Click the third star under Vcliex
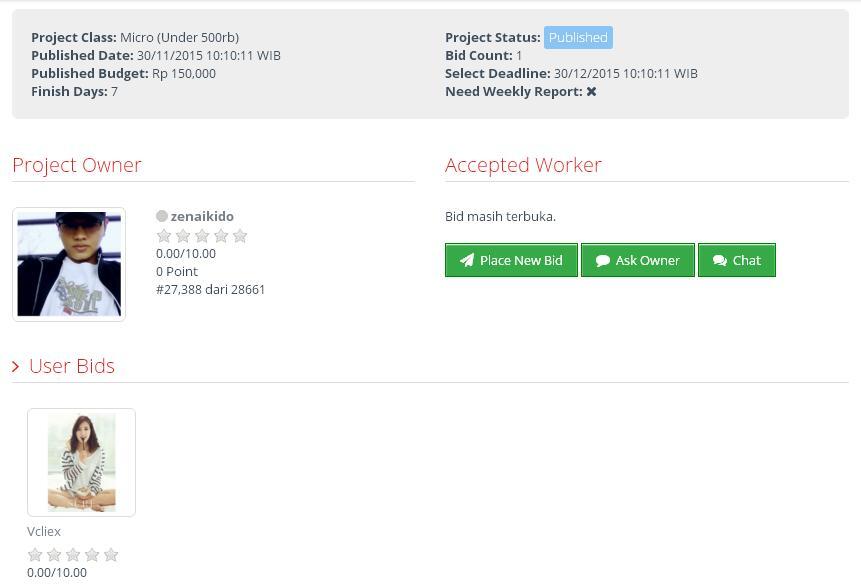This screenshot has width=861, height=584. coord(73,554)
